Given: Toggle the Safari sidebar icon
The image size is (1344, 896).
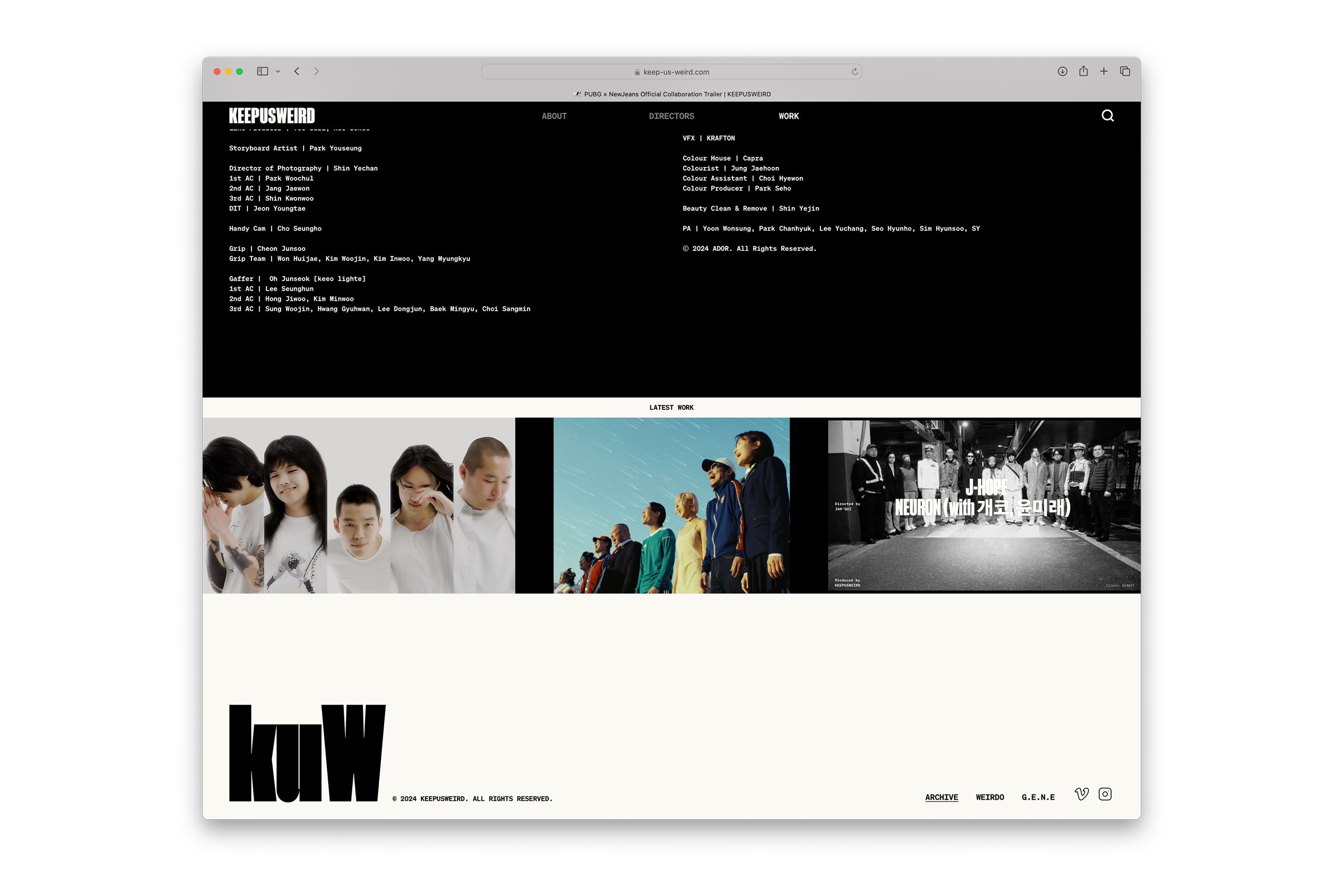Looking at the screenshot, I should 262,72.
